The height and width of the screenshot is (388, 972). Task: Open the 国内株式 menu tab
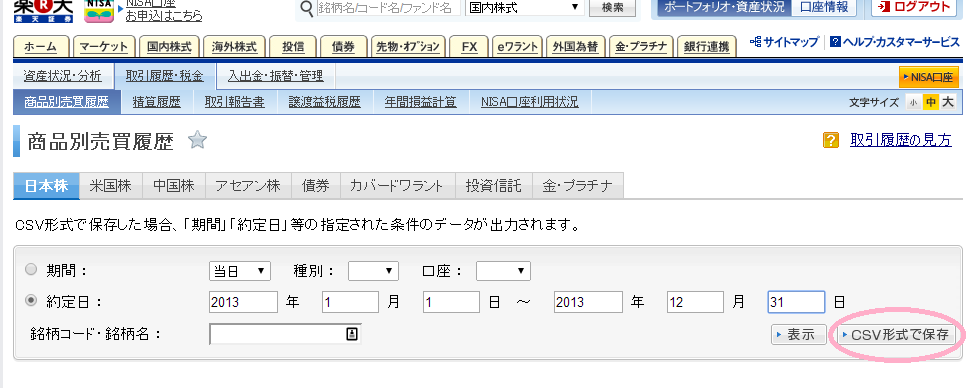169,46
